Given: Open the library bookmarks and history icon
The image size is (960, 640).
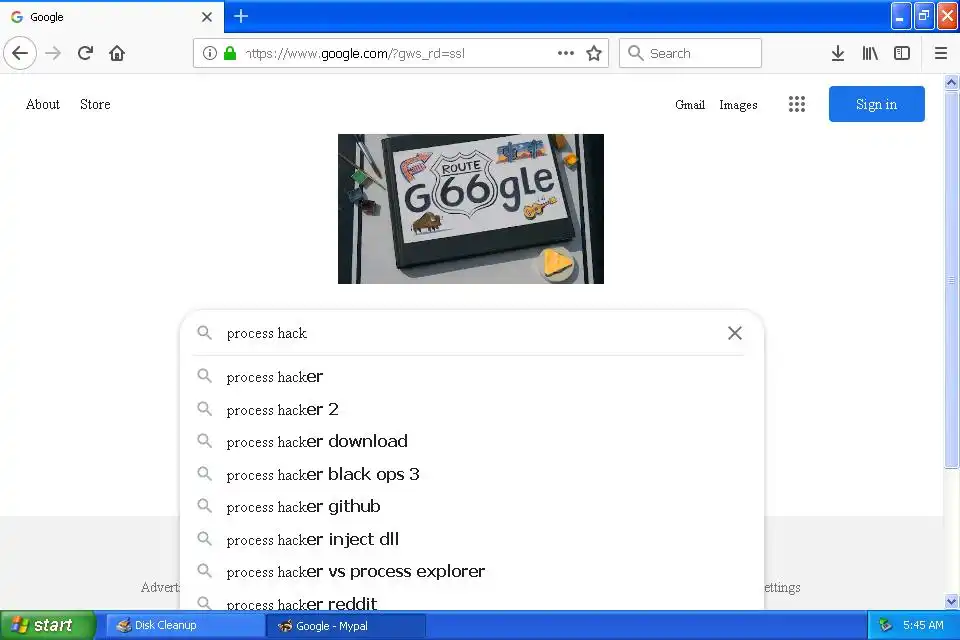Looking at the screenshot, I should tap(870, 53).
